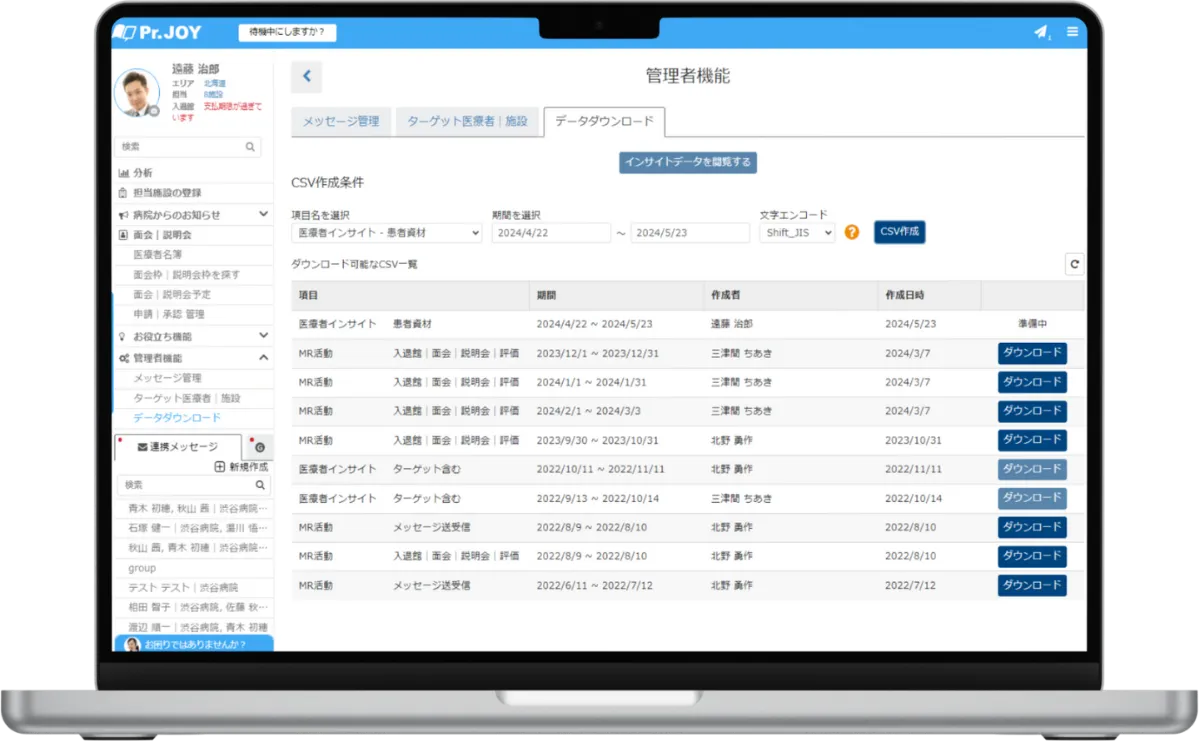This screenshot has height=741, width=1200.
Task: Open the hamburger menu in the top bar
Action: tap(1072, 32)
